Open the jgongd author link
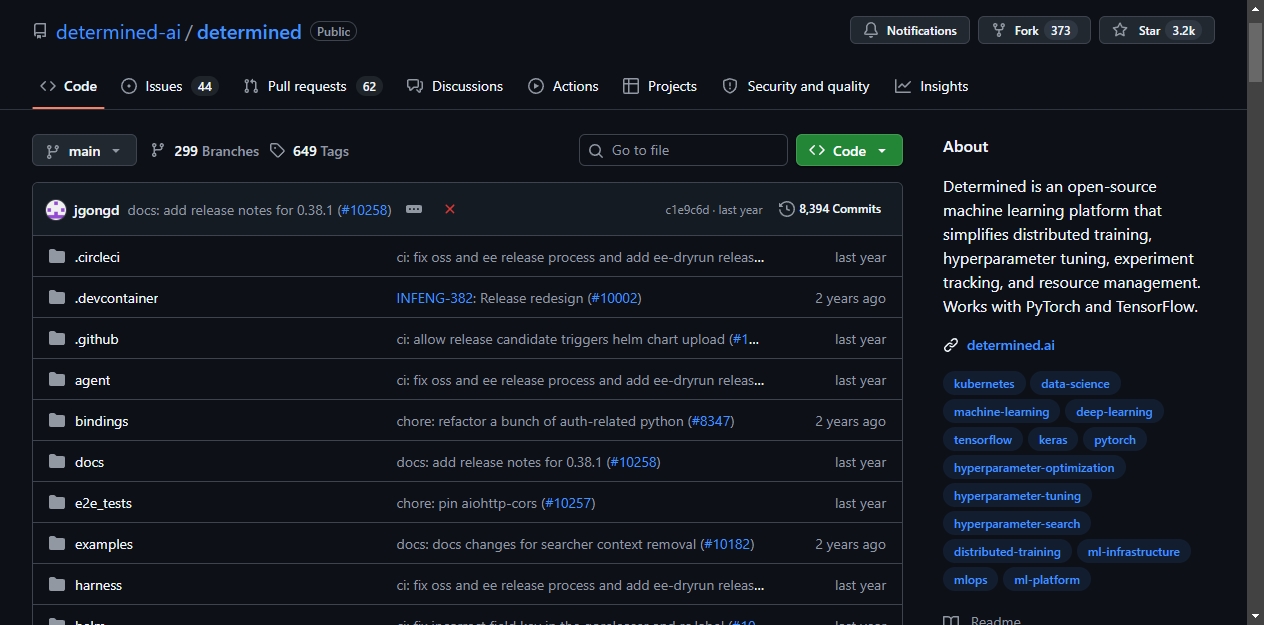Viewport: 1264px width, 625px height. pyautogui.click(x=96, y=210)
